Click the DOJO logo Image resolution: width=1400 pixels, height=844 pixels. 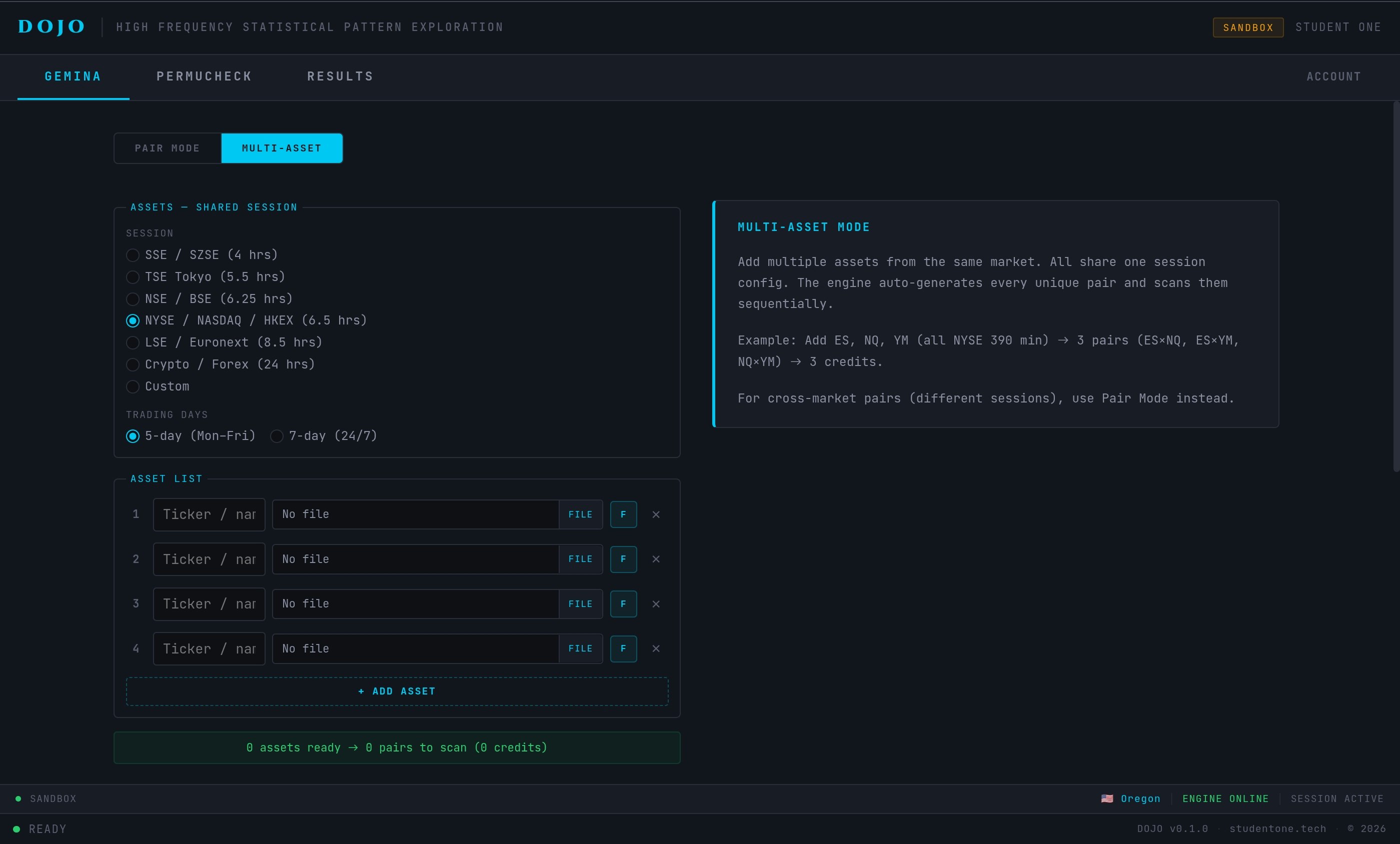(51, 26)
